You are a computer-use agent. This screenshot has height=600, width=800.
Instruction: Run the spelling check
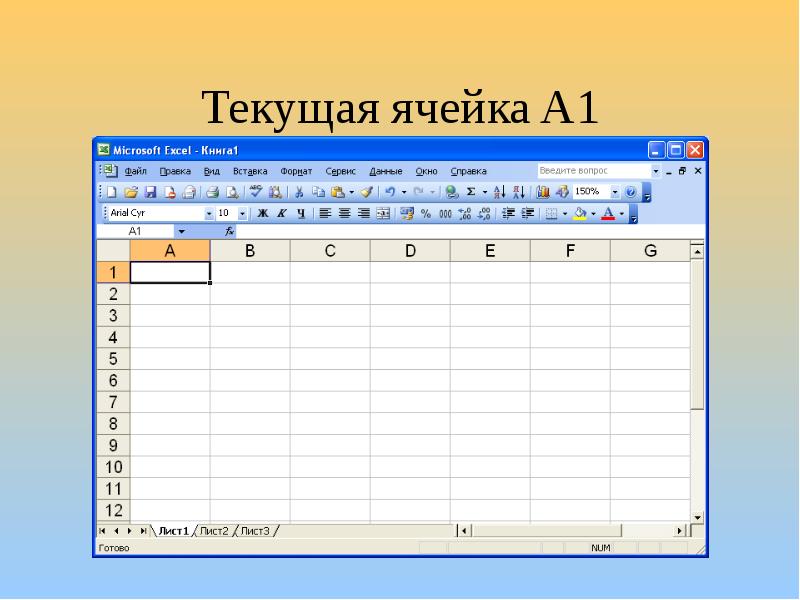tap(254, 191)
